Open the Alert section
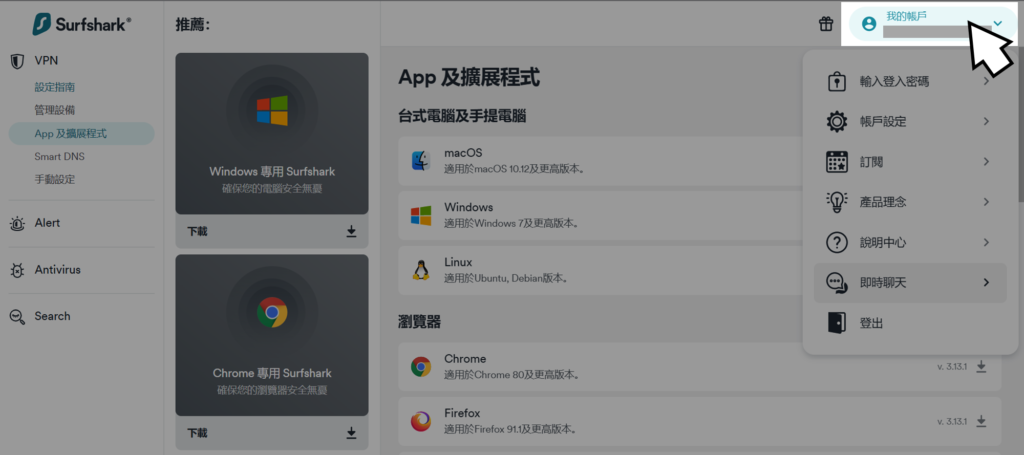The width and height of the screenshot is (1024, 455). 47,223
